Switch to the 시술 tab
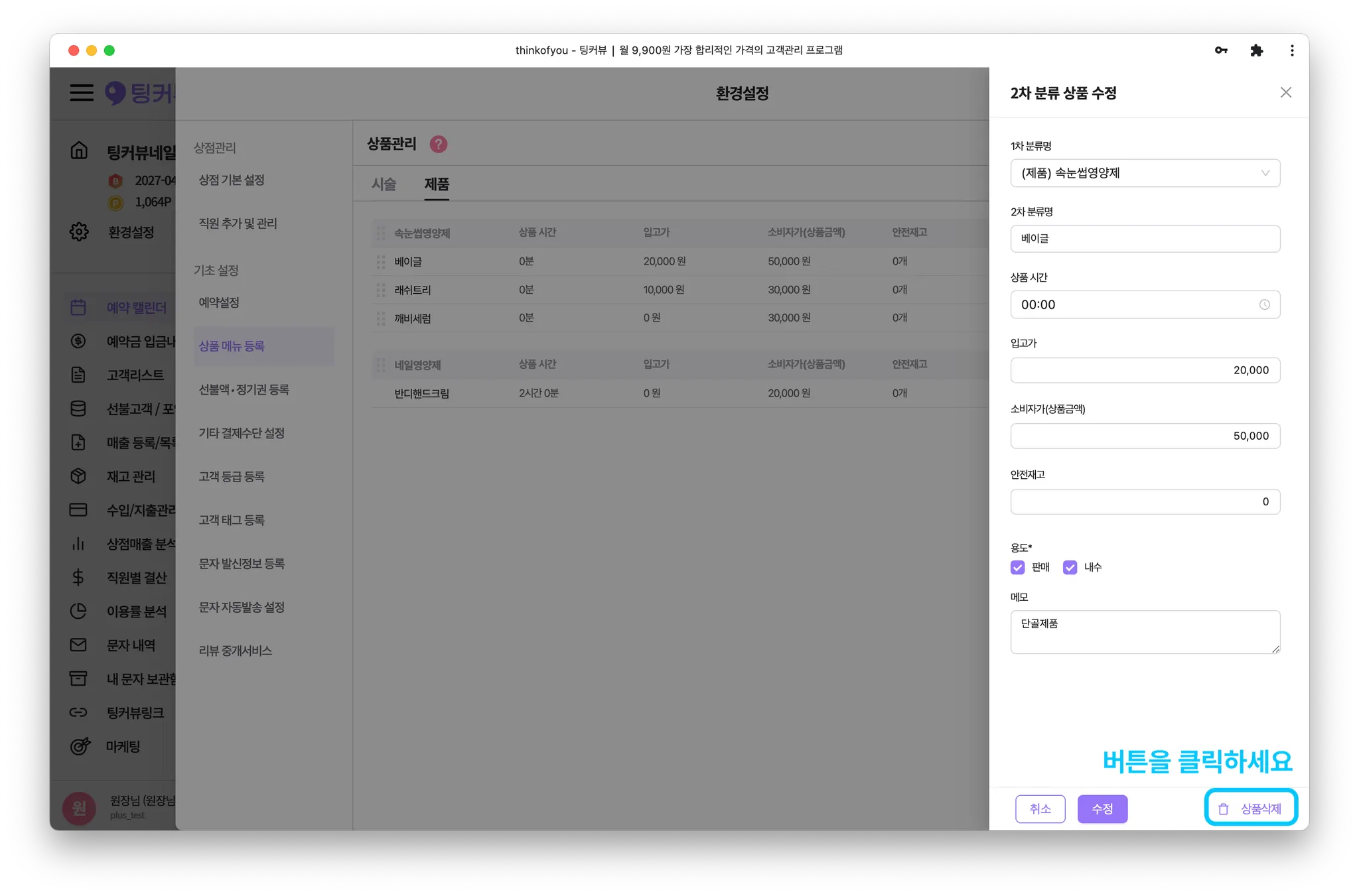 pos(384,184)
